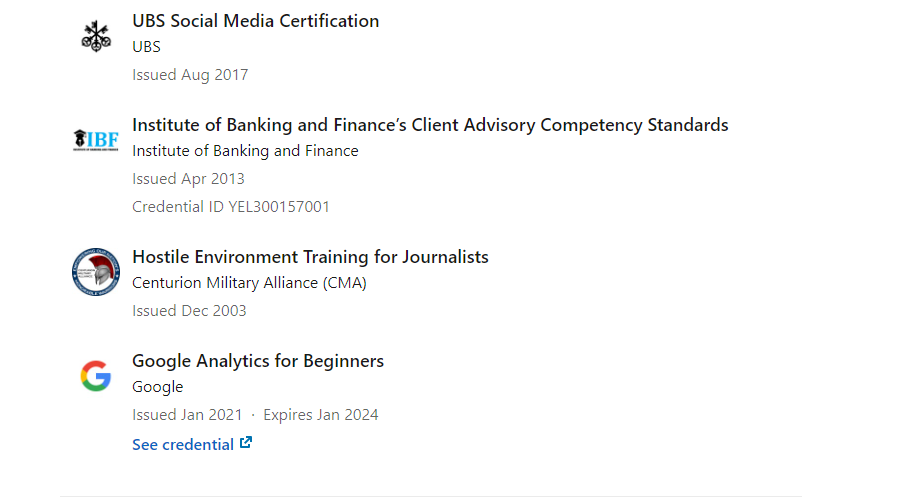Viewport: 897px width, 500px height.
Task: Click Issued Jan 2021 text
Action: 188,415
